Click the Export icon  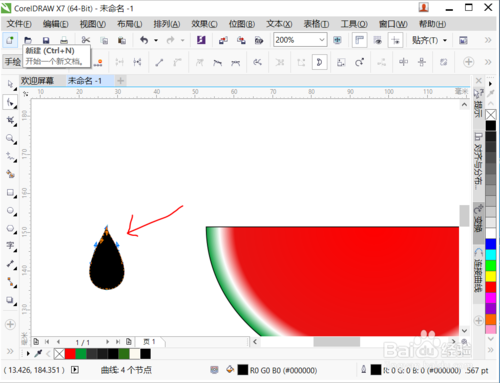point(241,40)
